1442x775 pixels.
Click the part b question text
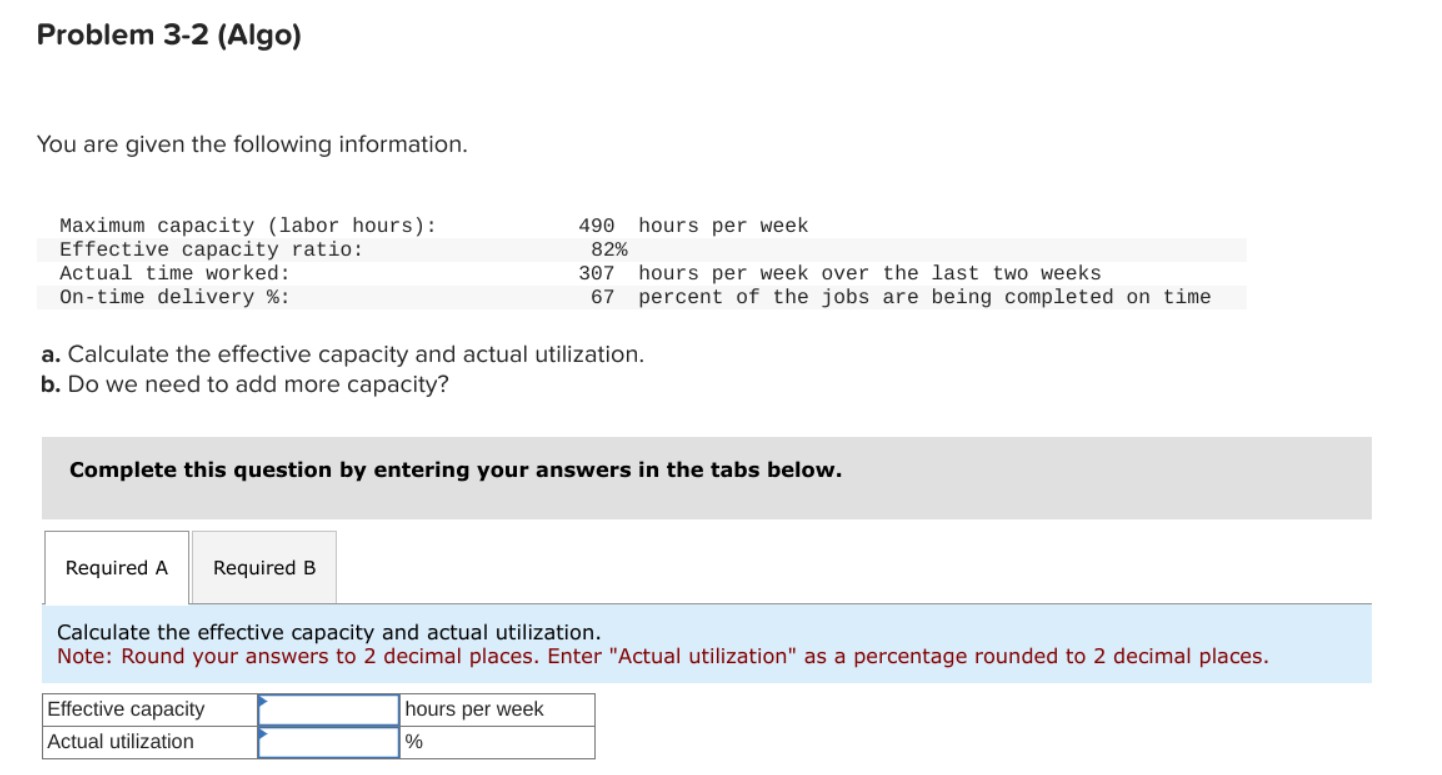pyautogui.click(x=243, y=384)
